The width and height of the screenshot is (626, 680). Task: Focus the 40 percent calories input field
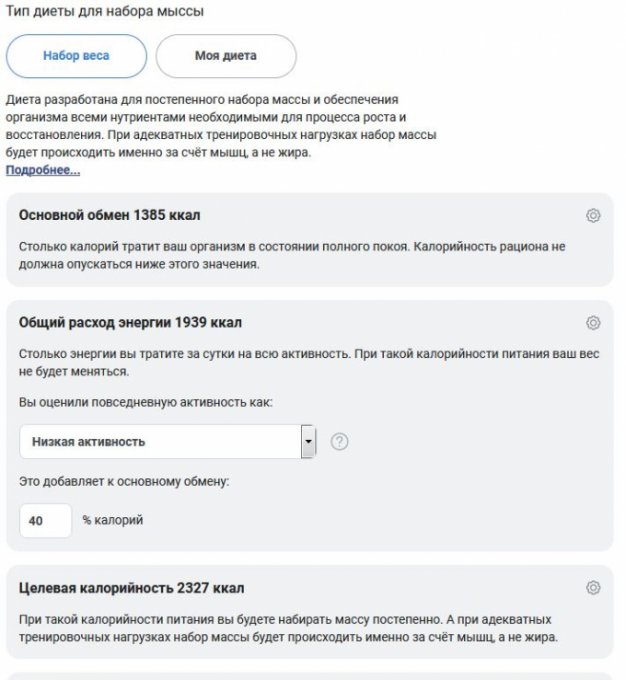(x=45, y=520)
